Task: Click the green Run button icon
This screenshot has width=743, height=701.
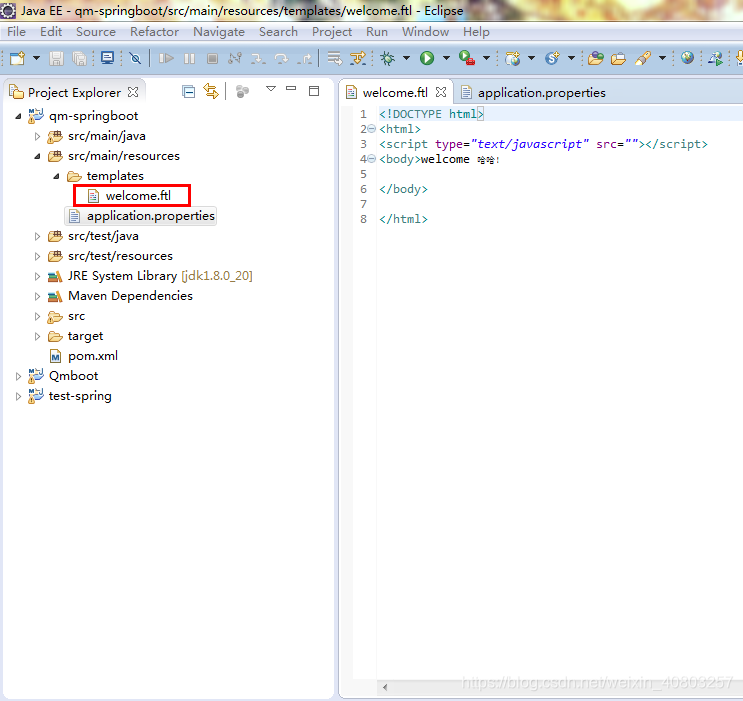Action: click(427, 58)
